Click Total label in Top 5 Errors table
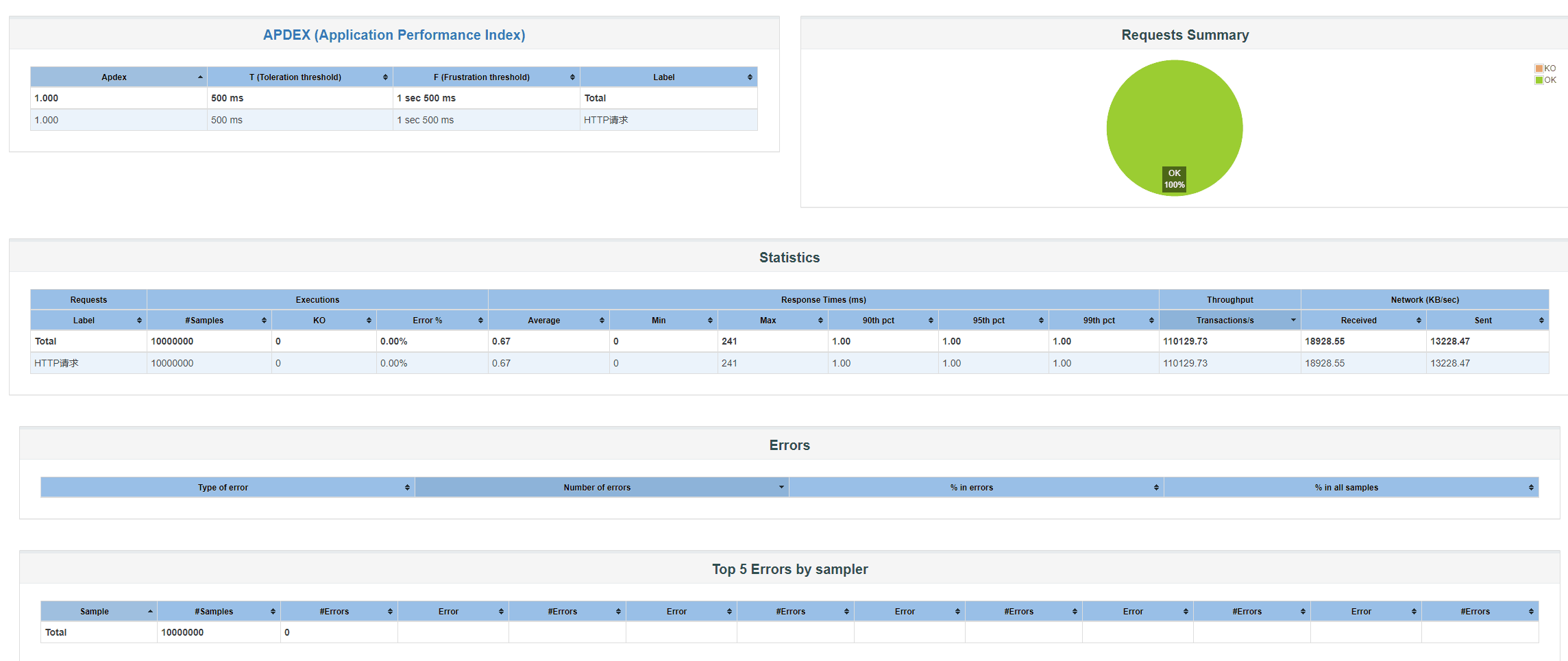The height and width of the screenshot is (661, 1568). click(x=56, y=632)
